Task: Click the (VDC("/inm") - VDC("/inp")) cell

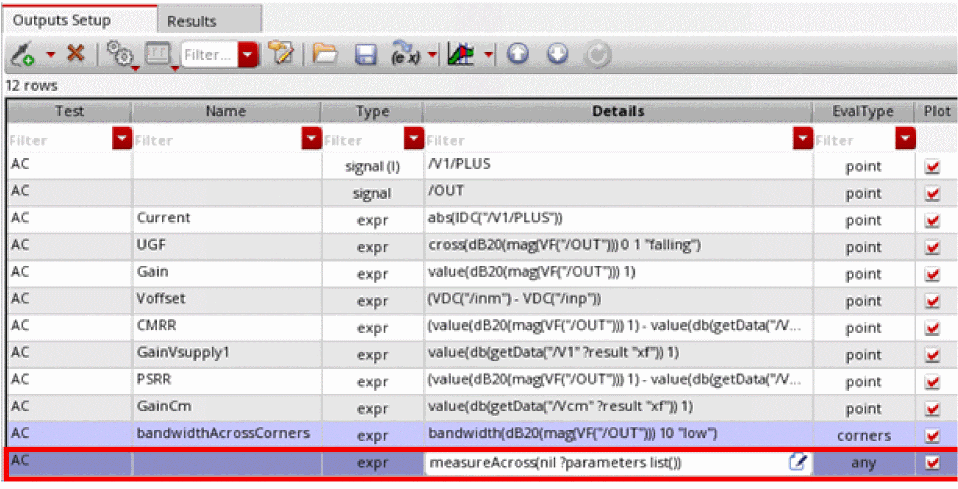Action: pyautogui.click(x=618, y=300)
